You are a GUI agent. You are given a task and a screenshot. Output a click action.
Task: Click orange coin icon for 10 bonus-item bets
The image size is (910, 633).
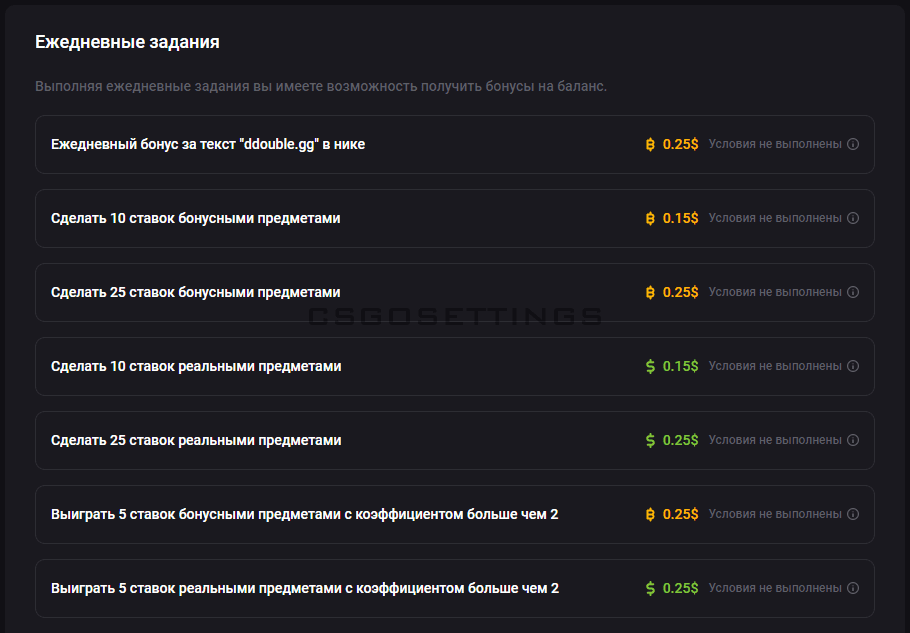pyautogui.click(x=650, y=218)
